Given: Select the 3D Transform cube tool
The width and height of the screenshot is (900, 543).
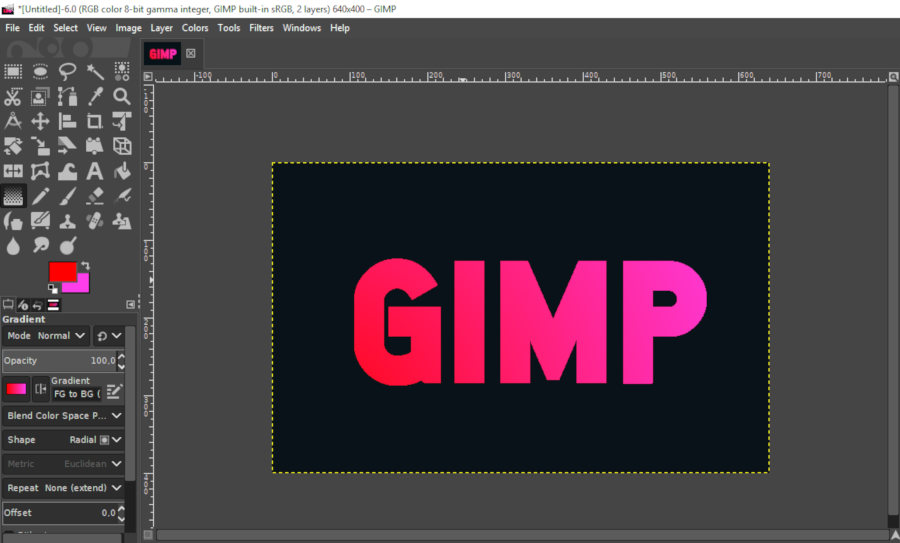Looking at the screenshot, I should pyautogui.click(x=122, y=146).
